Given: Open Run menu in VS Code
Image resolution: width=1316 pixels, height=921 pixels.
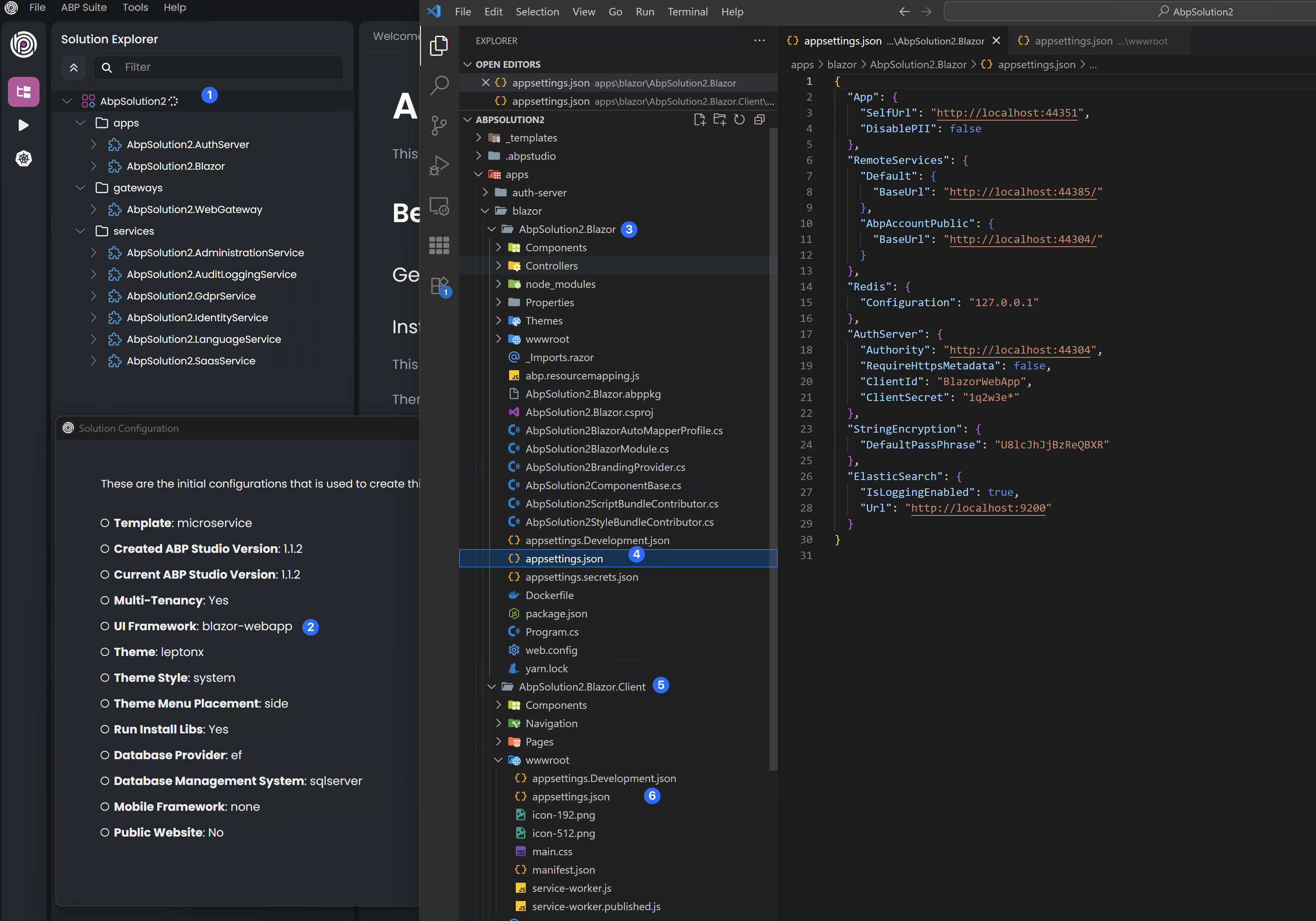Looking at the screenshot, I should tap(645, 12).
